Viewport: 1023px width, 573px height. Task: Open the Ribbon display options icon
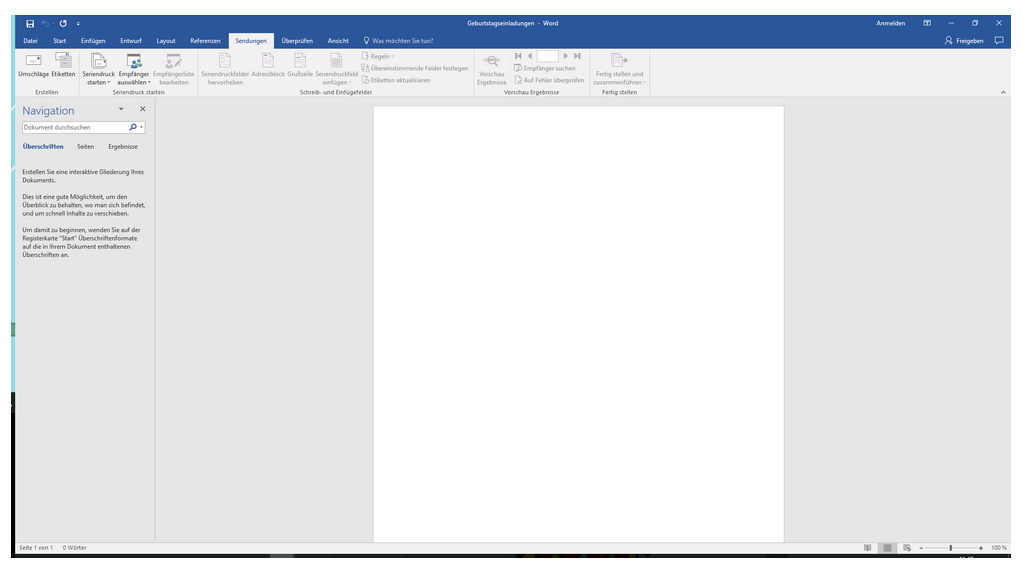click(x=927, y=23)
